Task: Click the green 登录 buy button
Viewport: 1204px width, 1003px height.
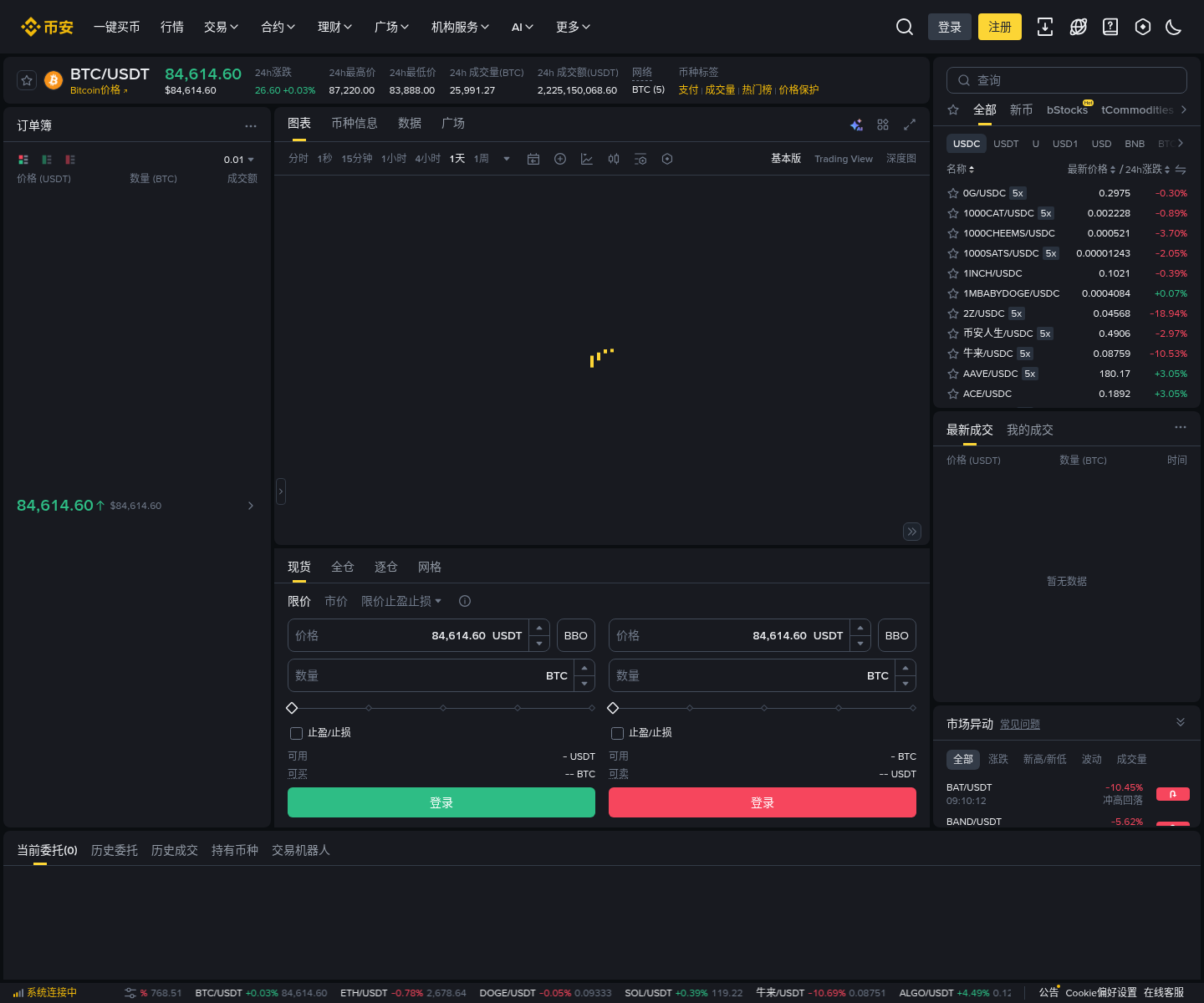Action: coord(441,802)
